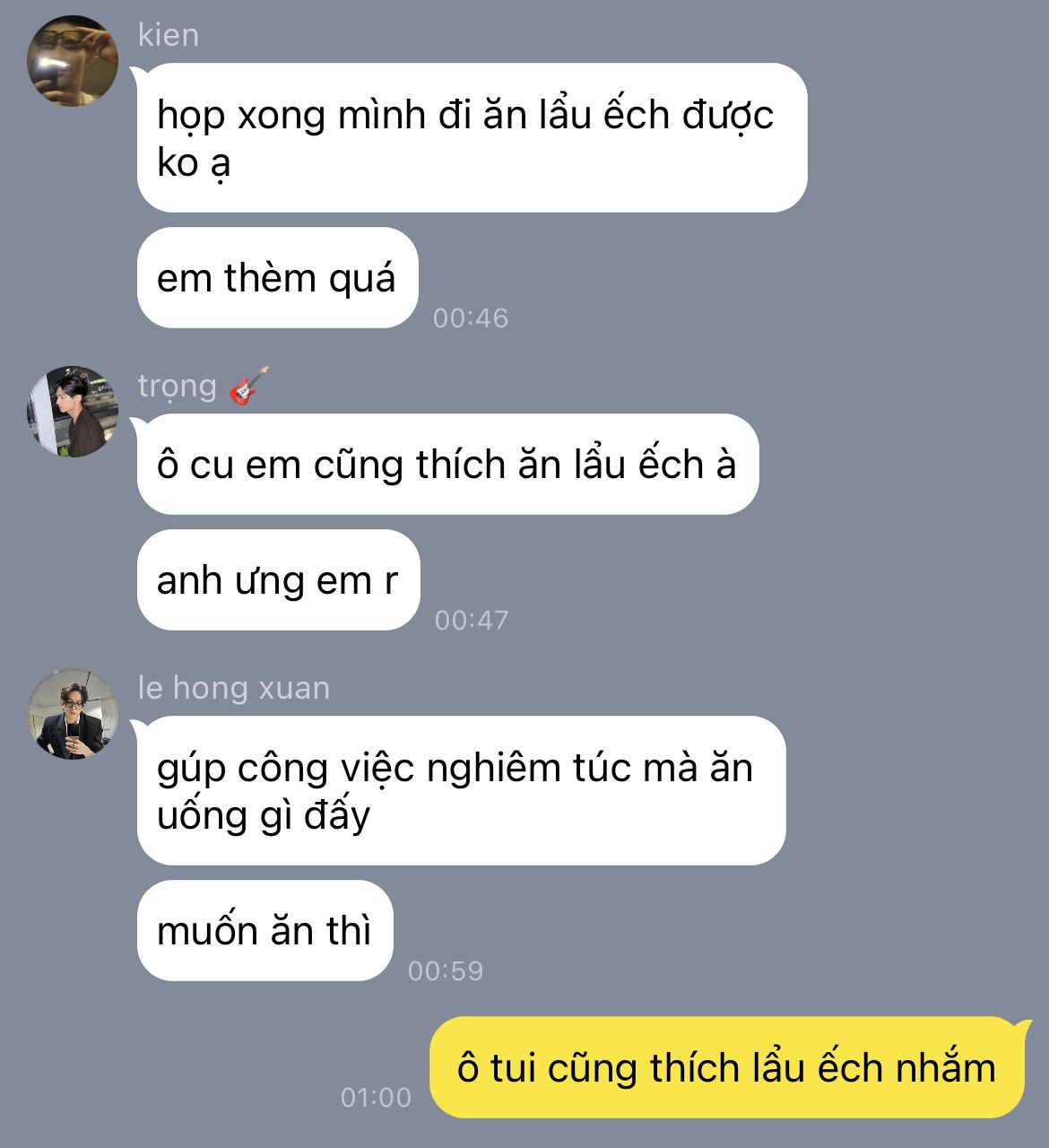Select yellow message "ô tui cũng thích lẩu ếch nhắm"
This screenshot has height=1148, width=1049.
727,1067
